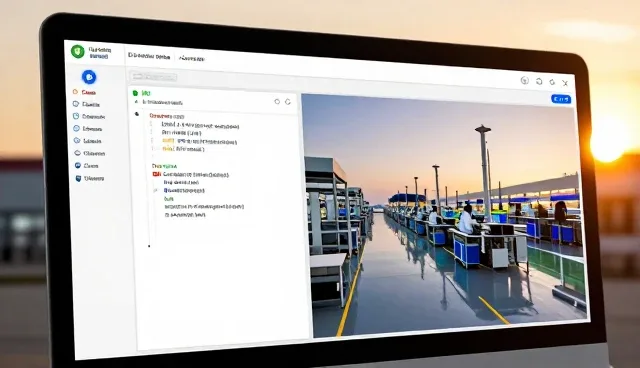
Task: Click the refresh icon in code panel header
Action: coord(288,102)
